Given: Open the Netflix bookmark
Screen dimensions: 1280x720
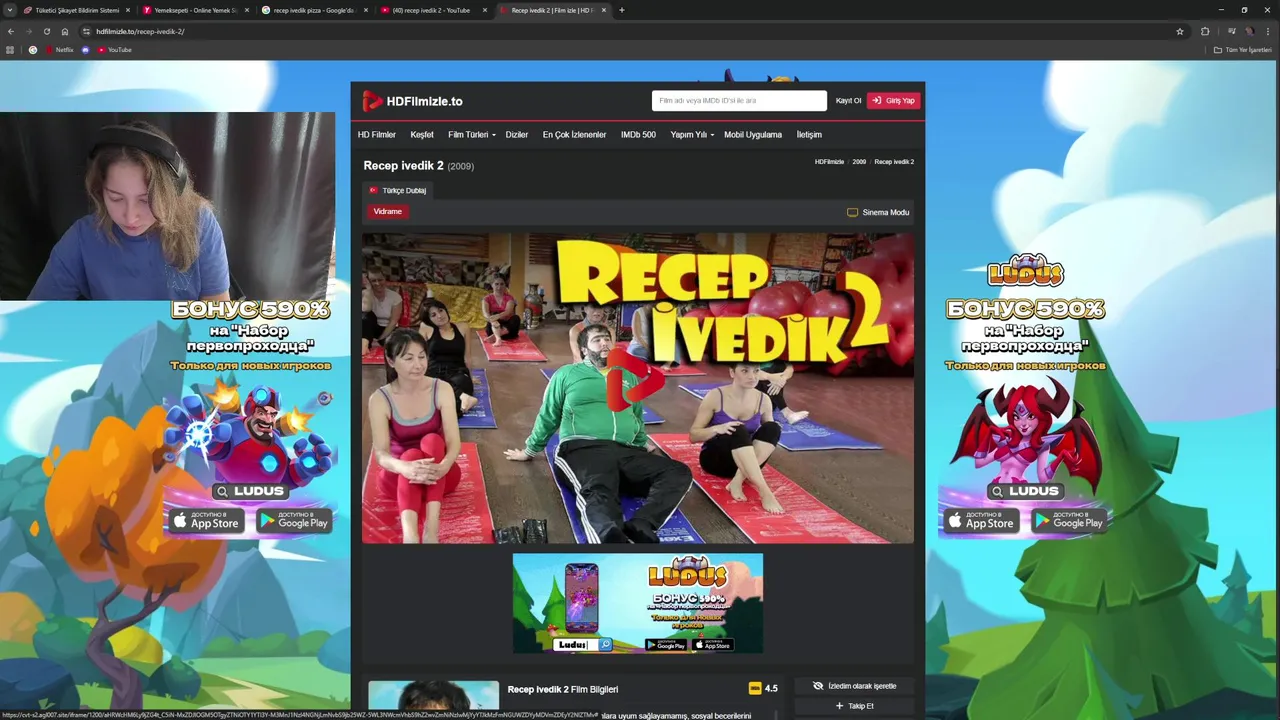Looking at the screenshot, I should point(60,50).
